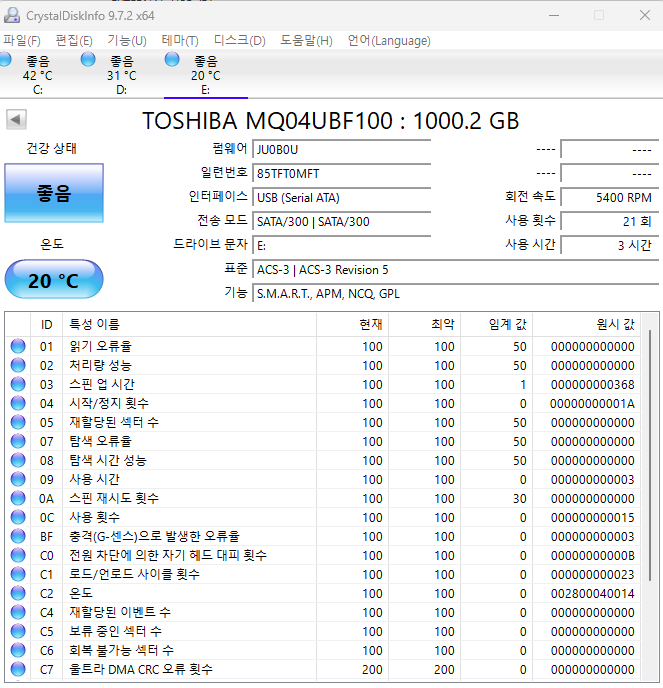This screenshot has width=663, height=688.
Task: Click status circle for 07 탐색 오류율
Action: 18,441
